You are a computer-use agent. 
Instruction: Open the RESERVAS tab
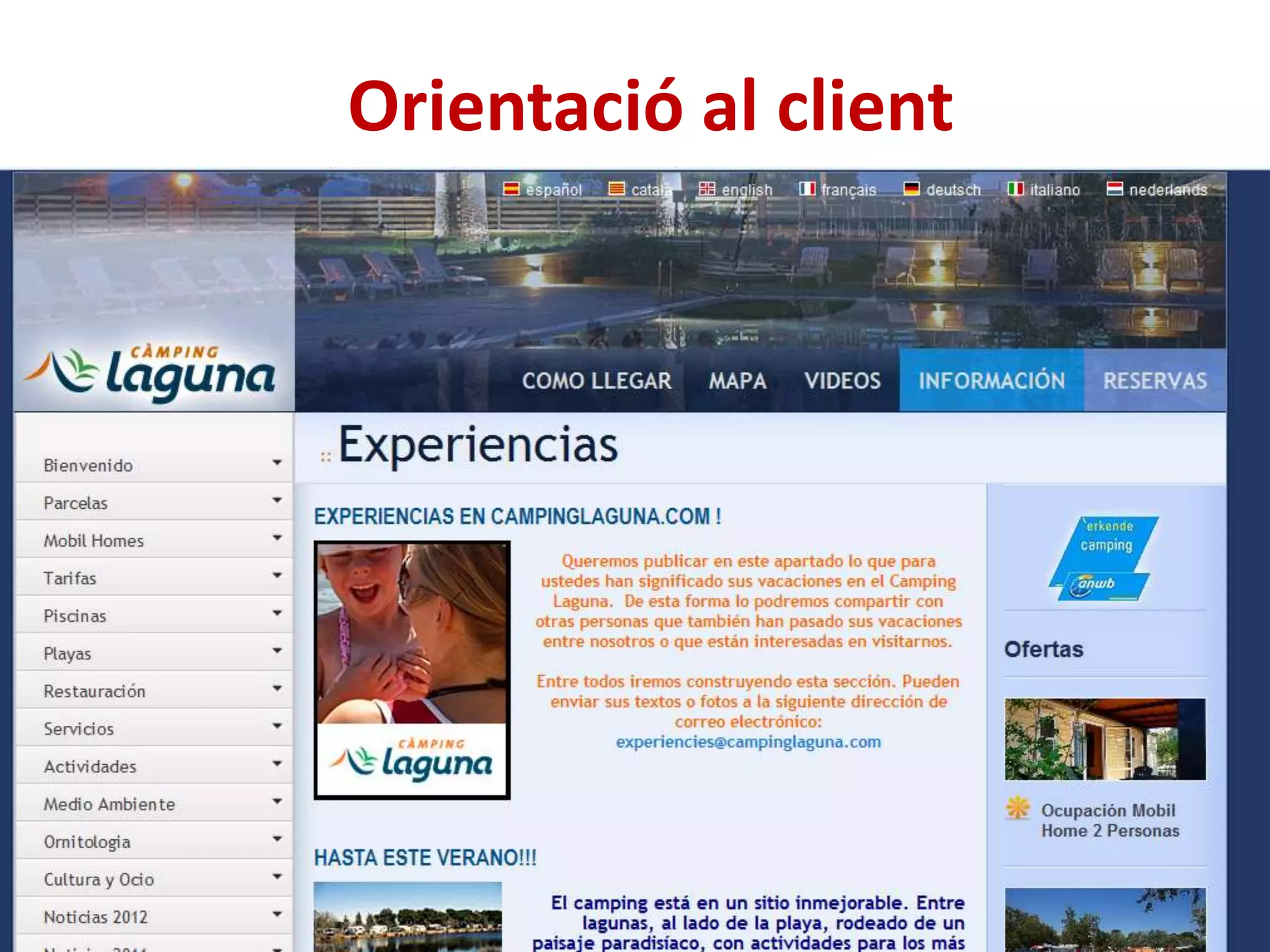point(1155,381)
